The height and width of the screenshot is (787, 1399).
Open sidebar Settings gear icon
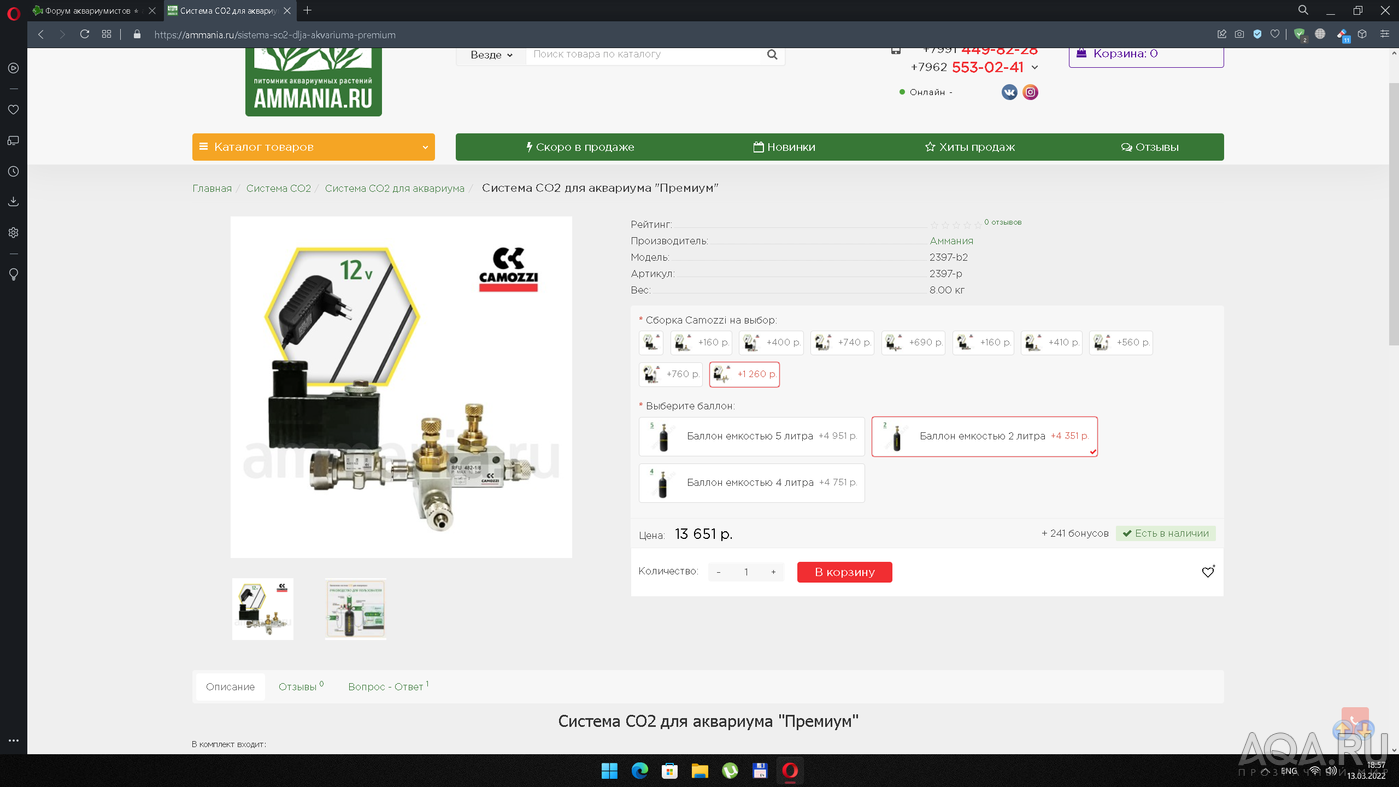(x=13, y=232)
